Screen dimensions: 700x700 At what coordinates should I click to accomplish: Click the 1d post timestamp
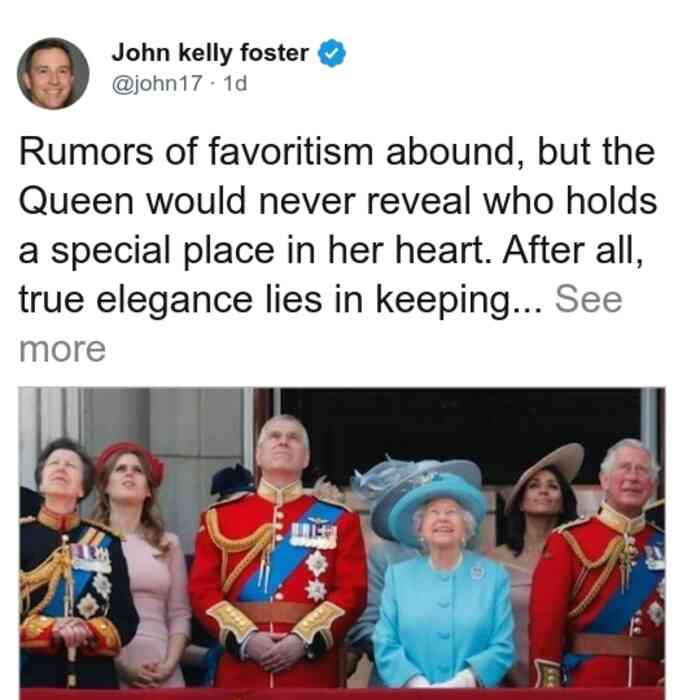point(235,83)
